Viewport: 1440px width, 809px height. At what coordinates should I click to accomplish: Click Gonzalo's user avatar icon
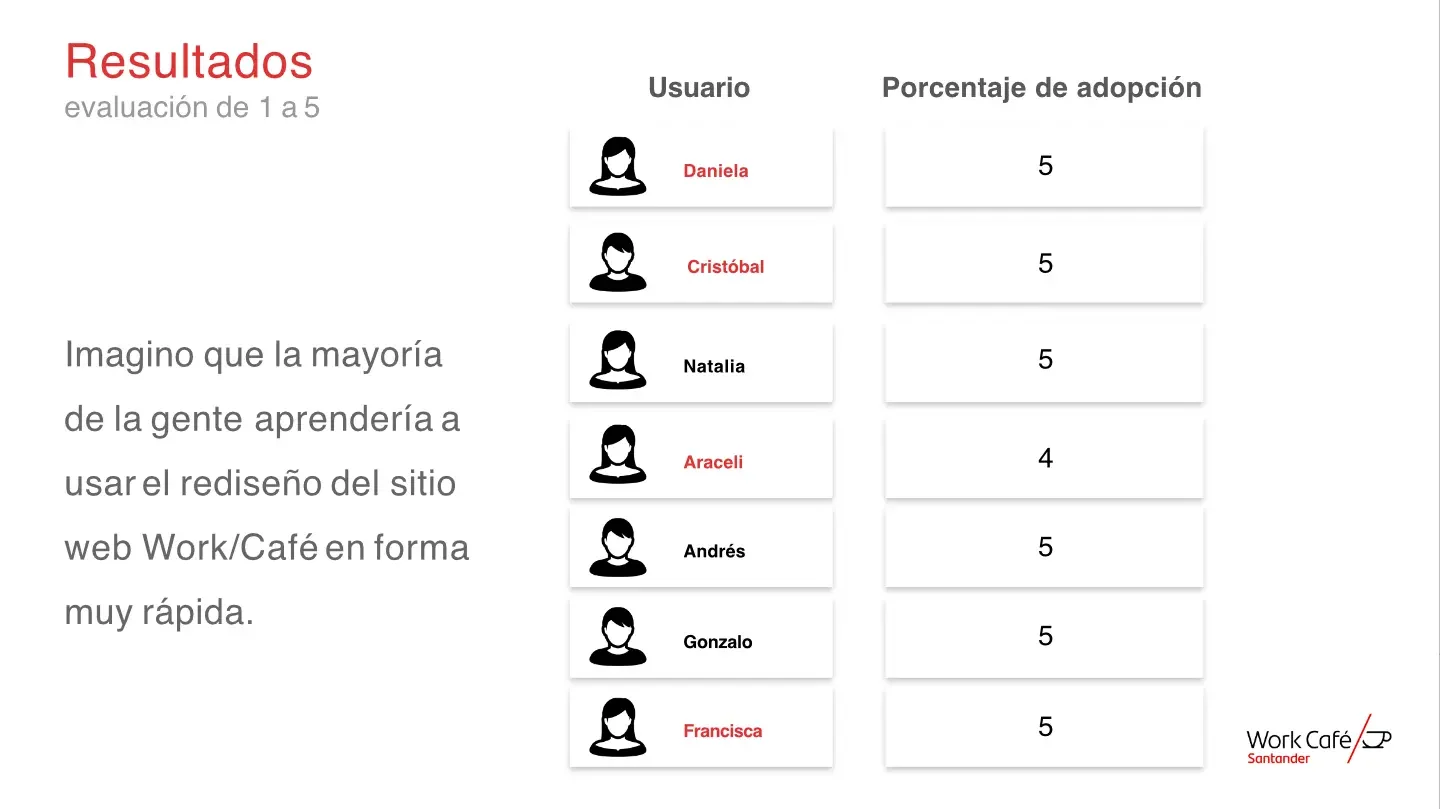pyautogui.click(x=617, y=637)
